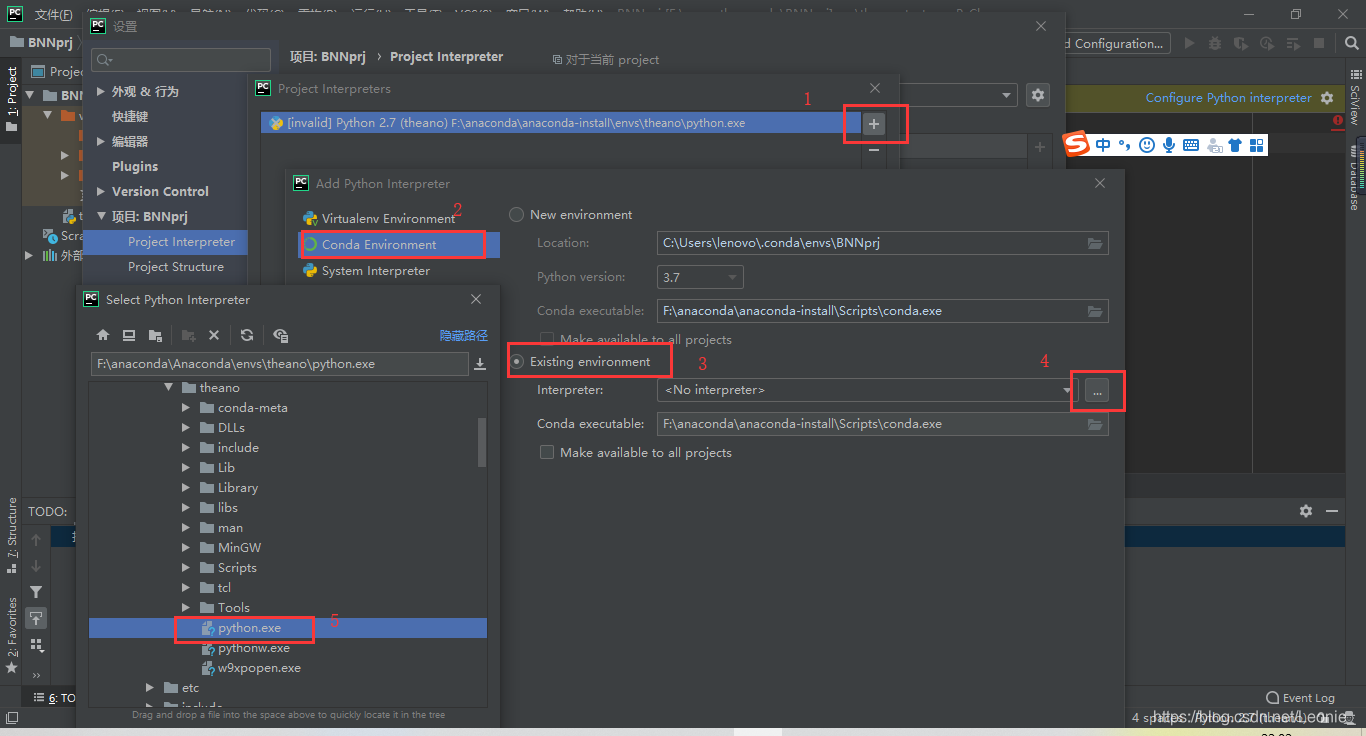The width and height of the screenshot is (1366, 736).
Task: Toggle show hidden files and directories
Action: pyautogui.click(x=280, y=335)
